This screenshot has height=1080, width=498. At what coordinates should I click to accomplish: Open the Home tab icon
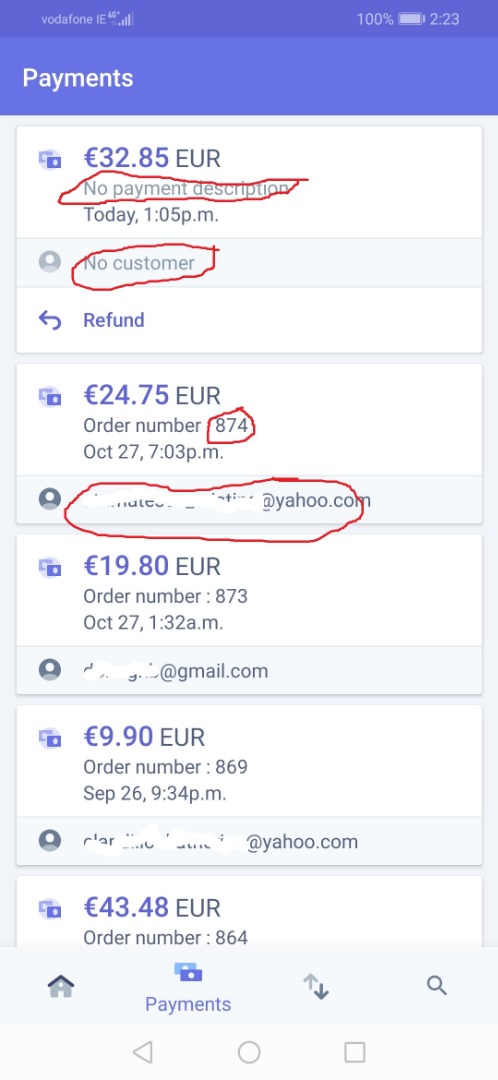pos(61,986)
